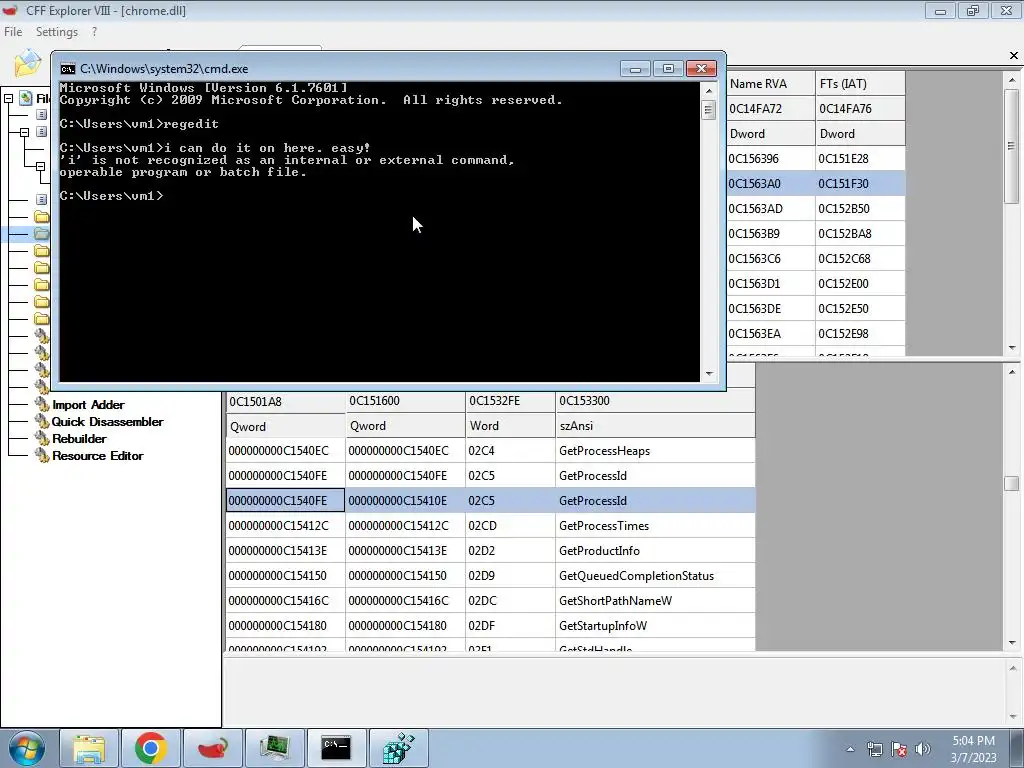Show hidden tray icons arrow

850,749
